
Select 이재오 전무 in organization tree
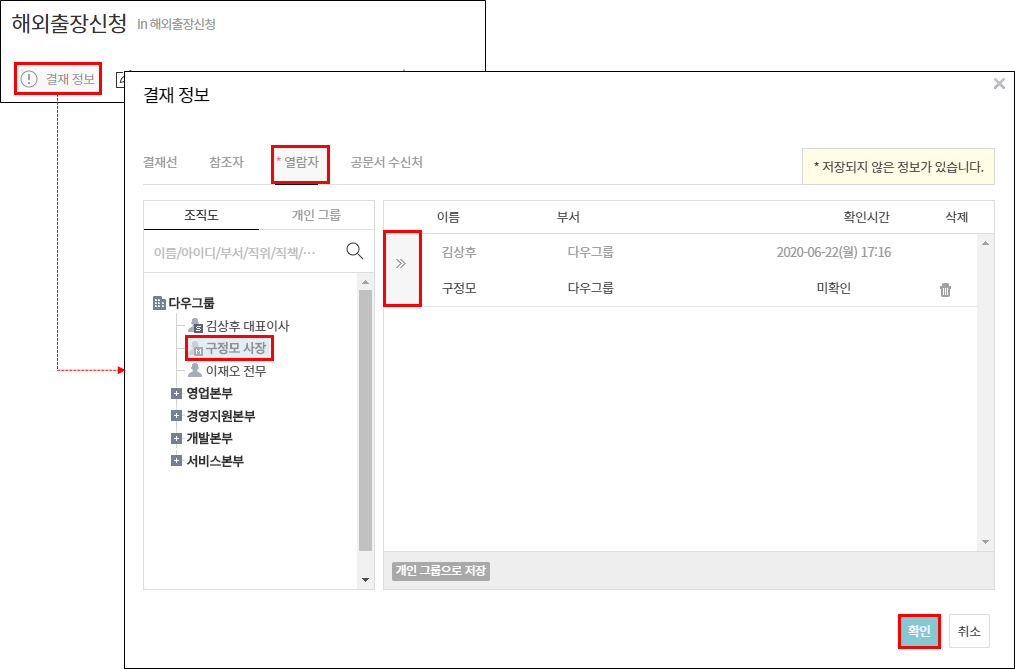pos(235,371)
